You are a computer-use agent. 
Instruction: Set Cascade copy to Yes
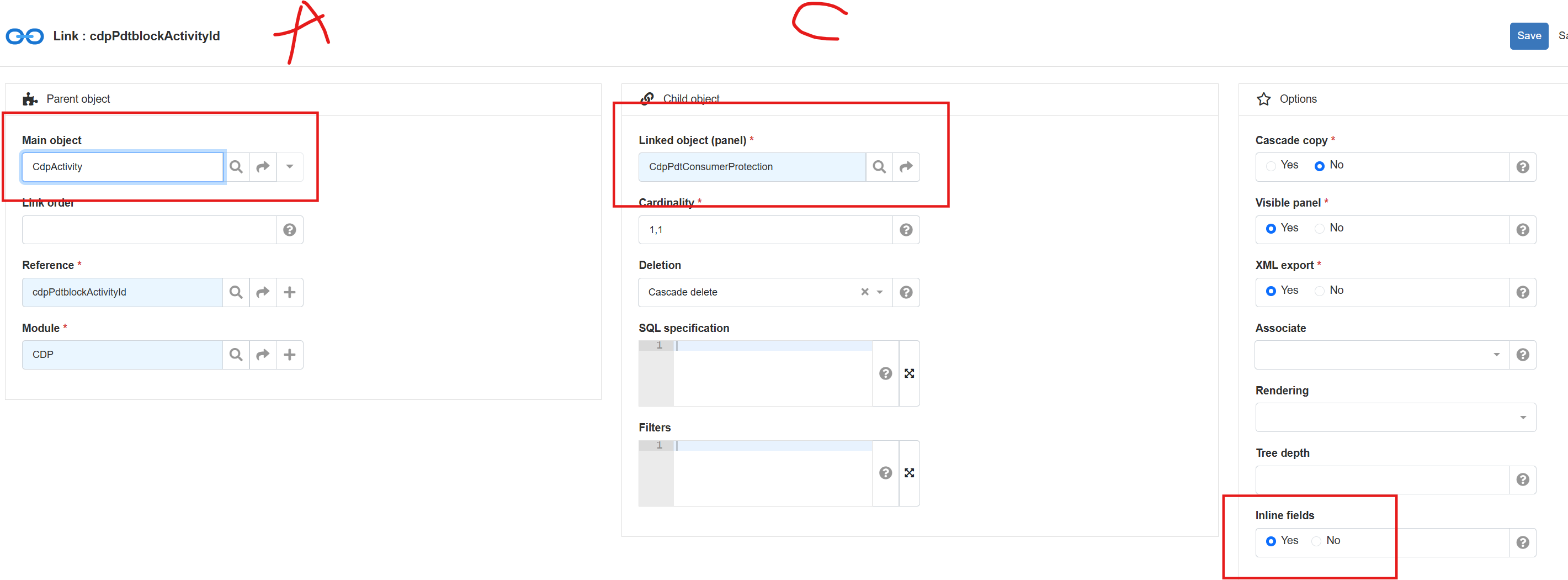1271,166
